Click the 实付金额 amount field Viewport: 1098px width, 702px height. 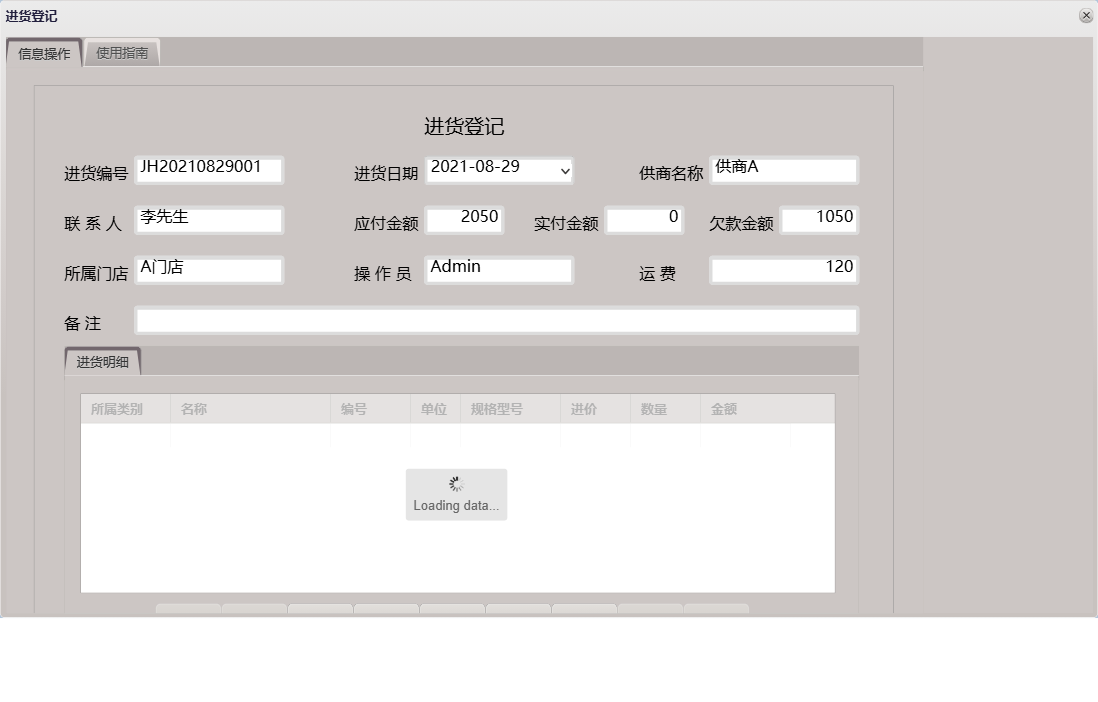(644, 218)
